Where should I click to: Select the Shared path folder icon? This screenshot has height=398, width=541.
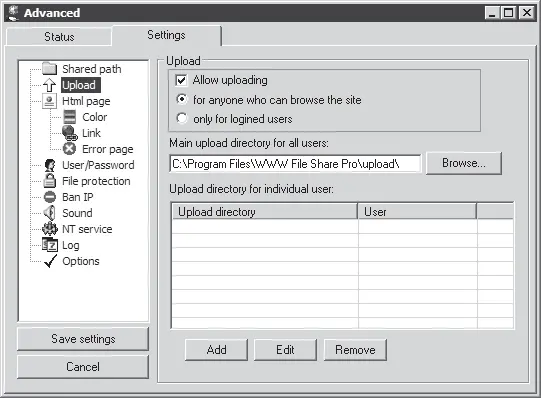(x=50, y=69)
